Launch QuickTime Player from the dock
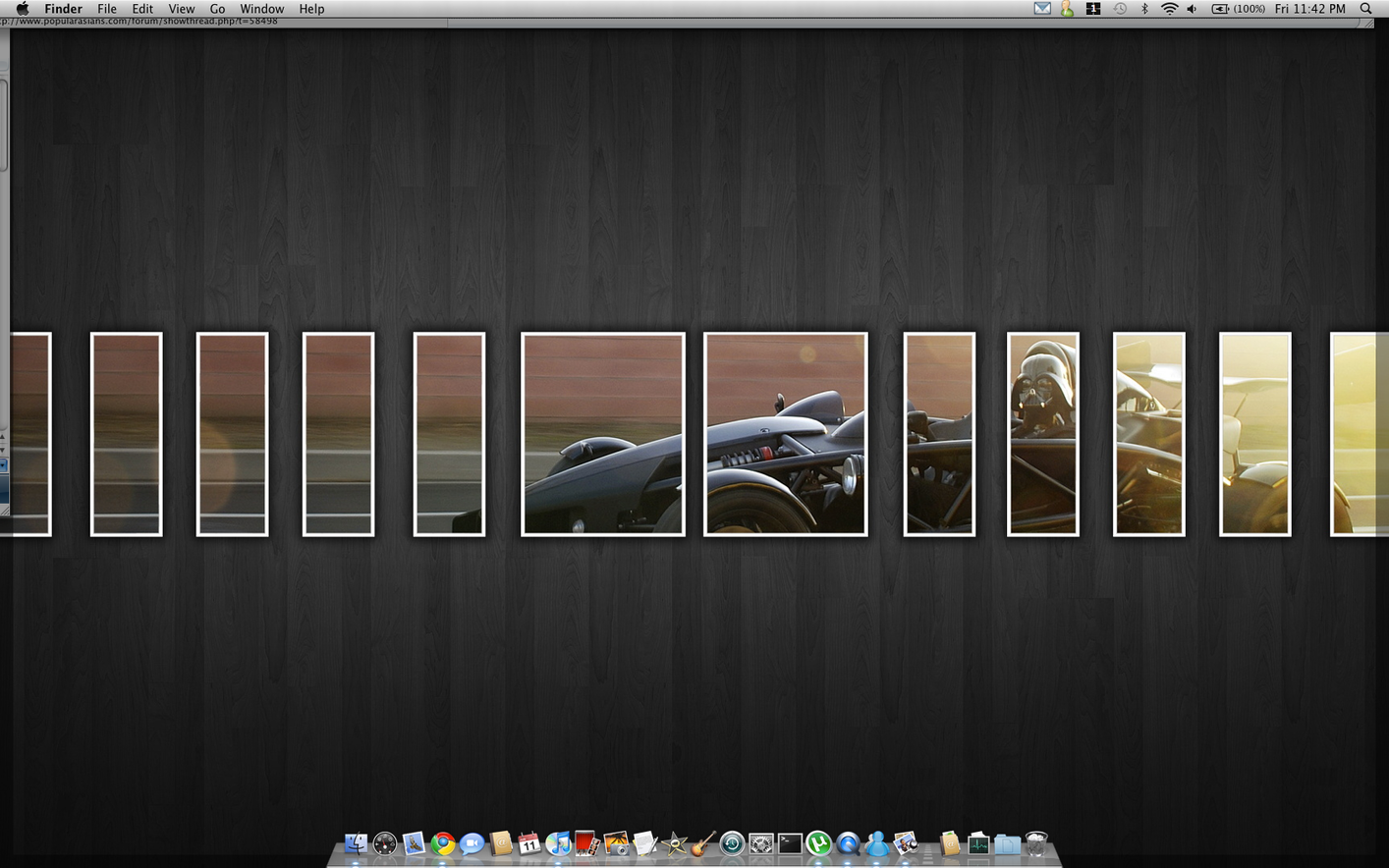 pyautogui.click(x=848, y=842)
